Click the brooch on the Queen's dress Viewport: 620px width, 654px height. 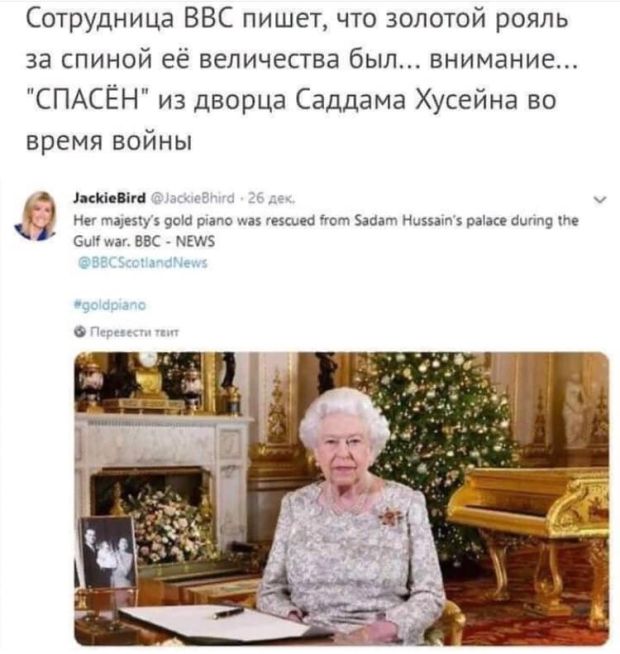point(390,516)
